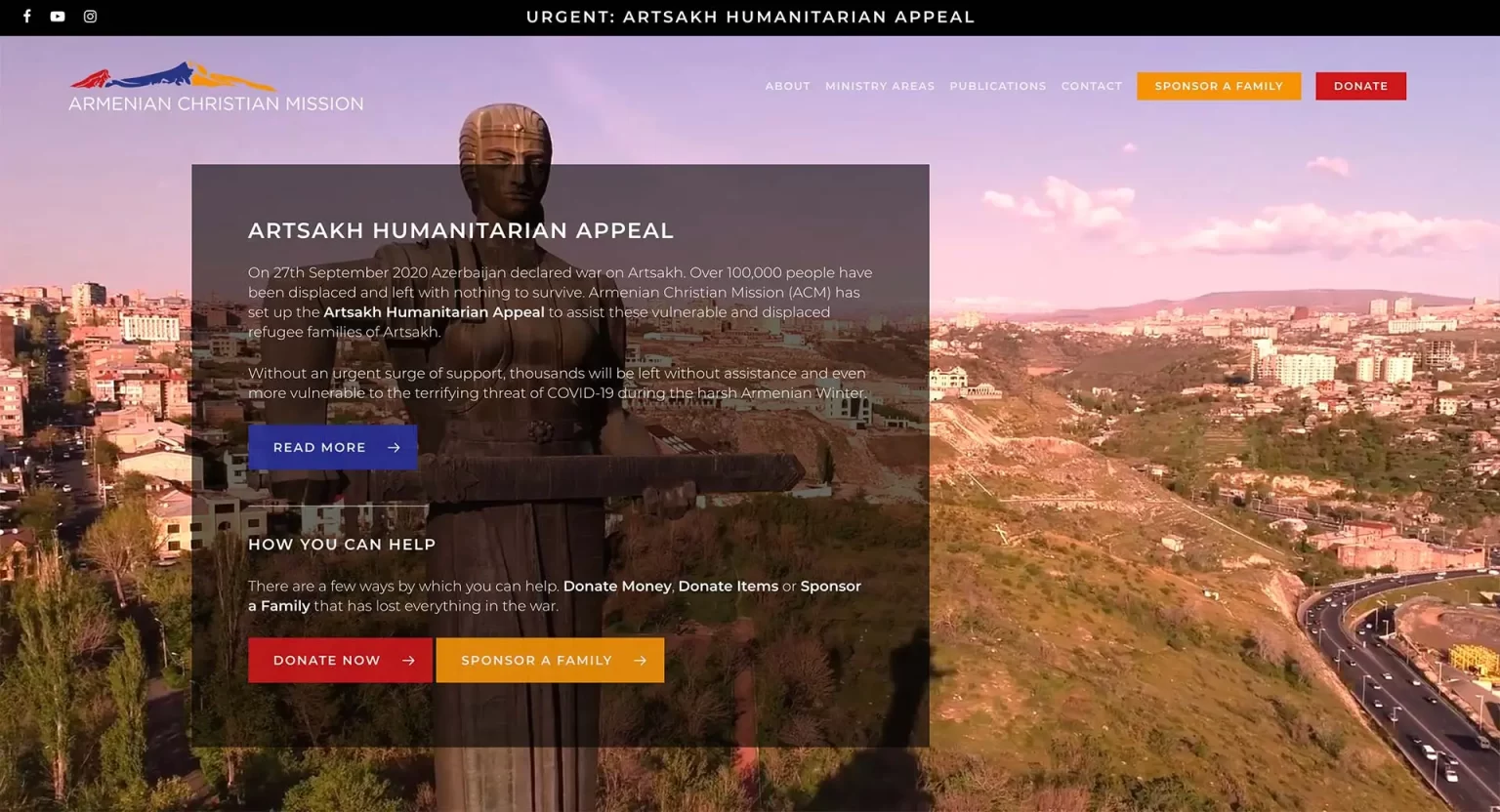Open the Instagram social icon
Image resolution: width=1500 pixels, height=812 pixels.
click(x=90, y=17)
